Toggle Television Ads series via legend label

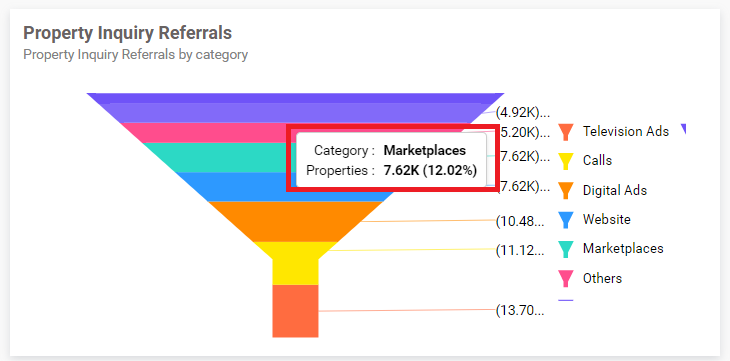click(626, 131)
